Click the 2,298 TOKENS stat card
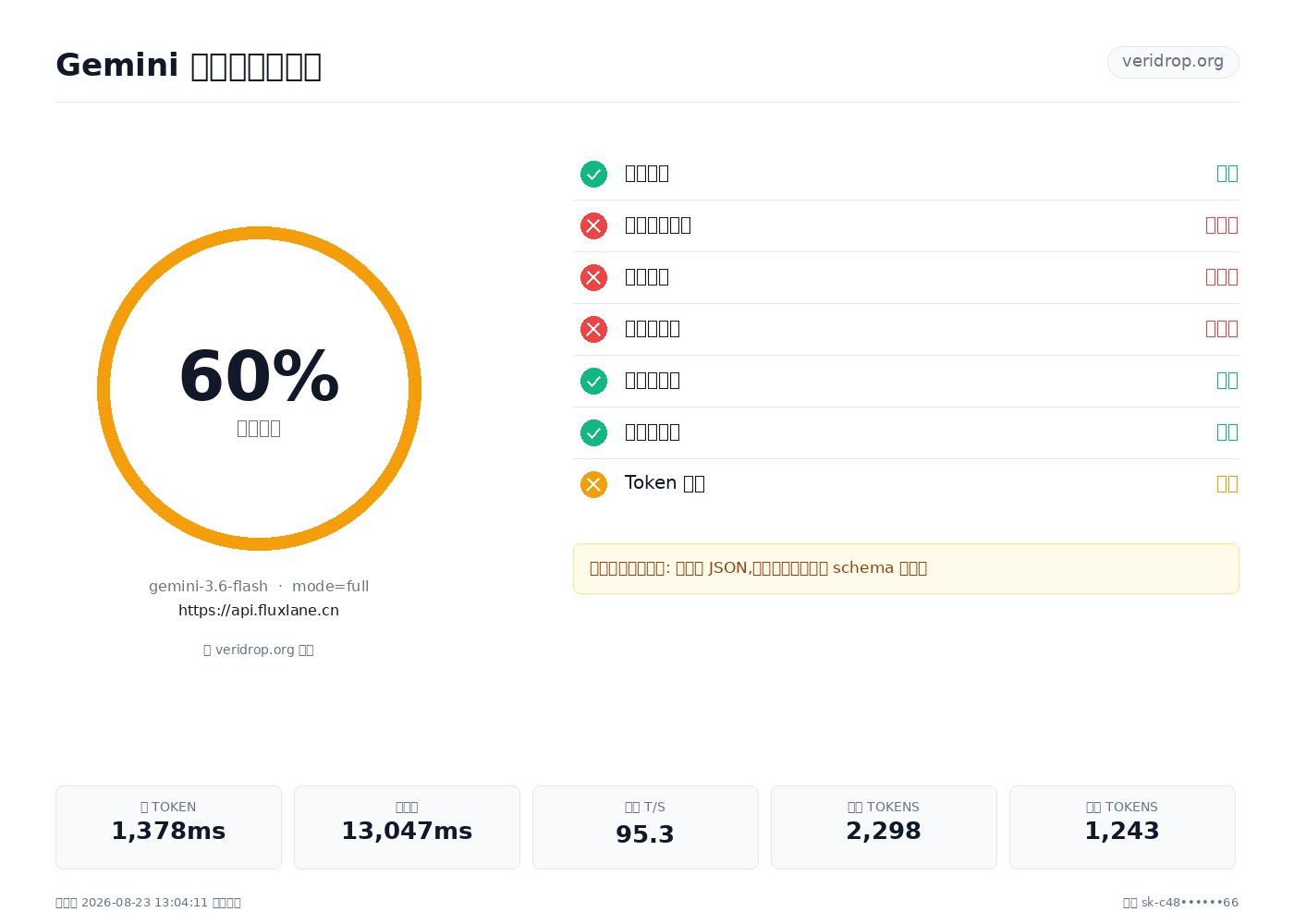This screenshot has width=1294, height=924. (x=884, y=827)
